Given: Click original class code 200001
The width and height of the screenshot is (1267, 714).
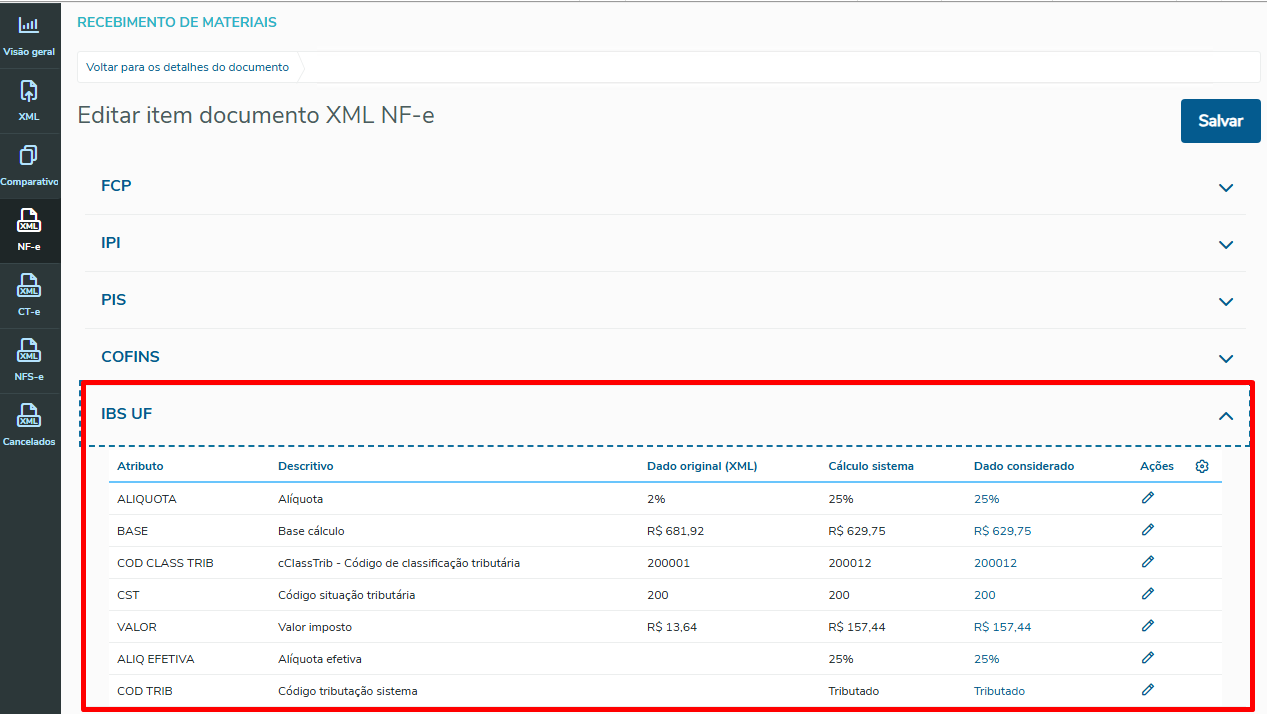Looking at the screenshot, I should coord(668,563).
